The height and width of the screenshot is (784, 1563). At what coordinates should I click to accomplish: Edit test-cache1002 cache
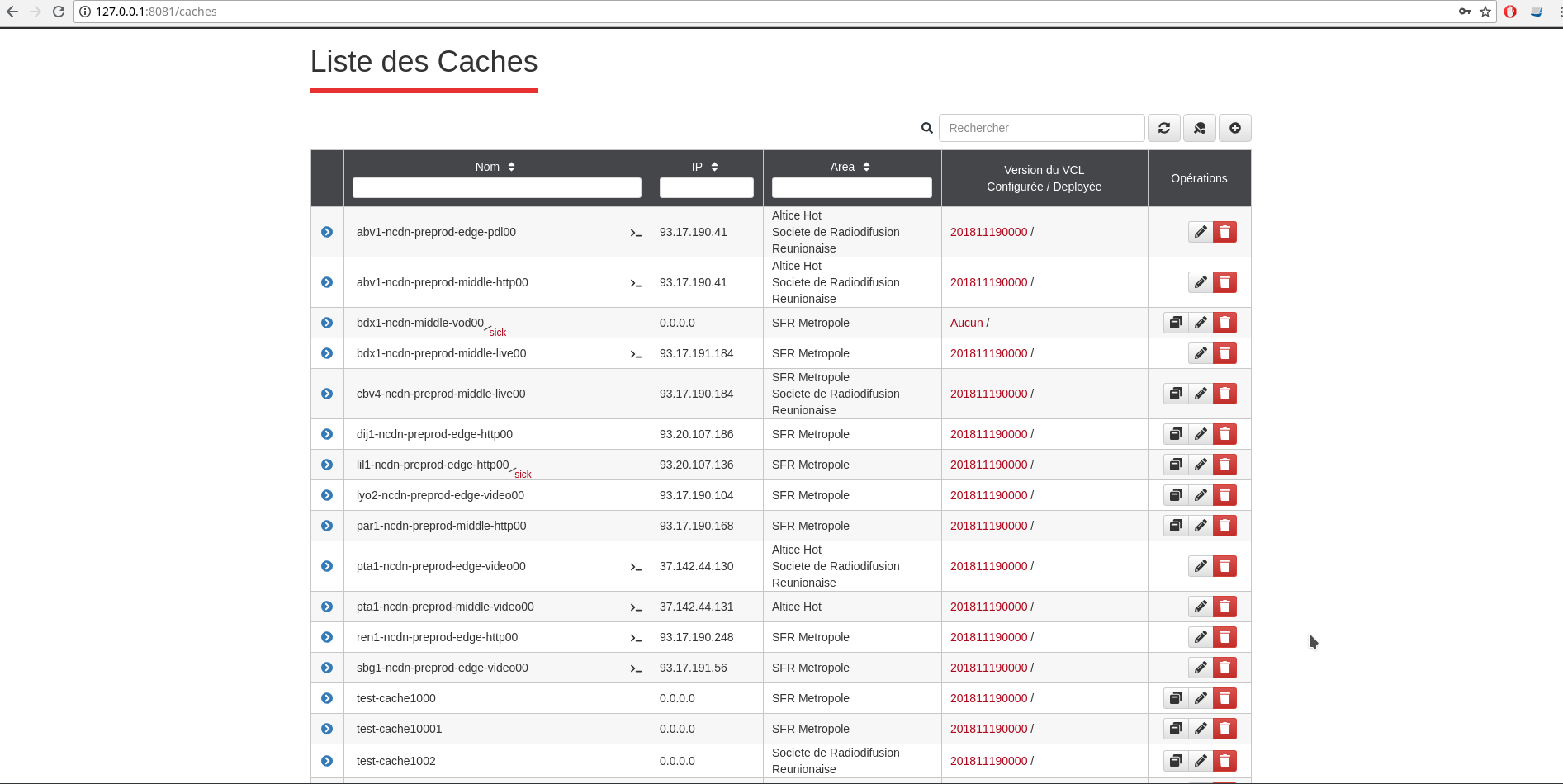(1201, 761)
